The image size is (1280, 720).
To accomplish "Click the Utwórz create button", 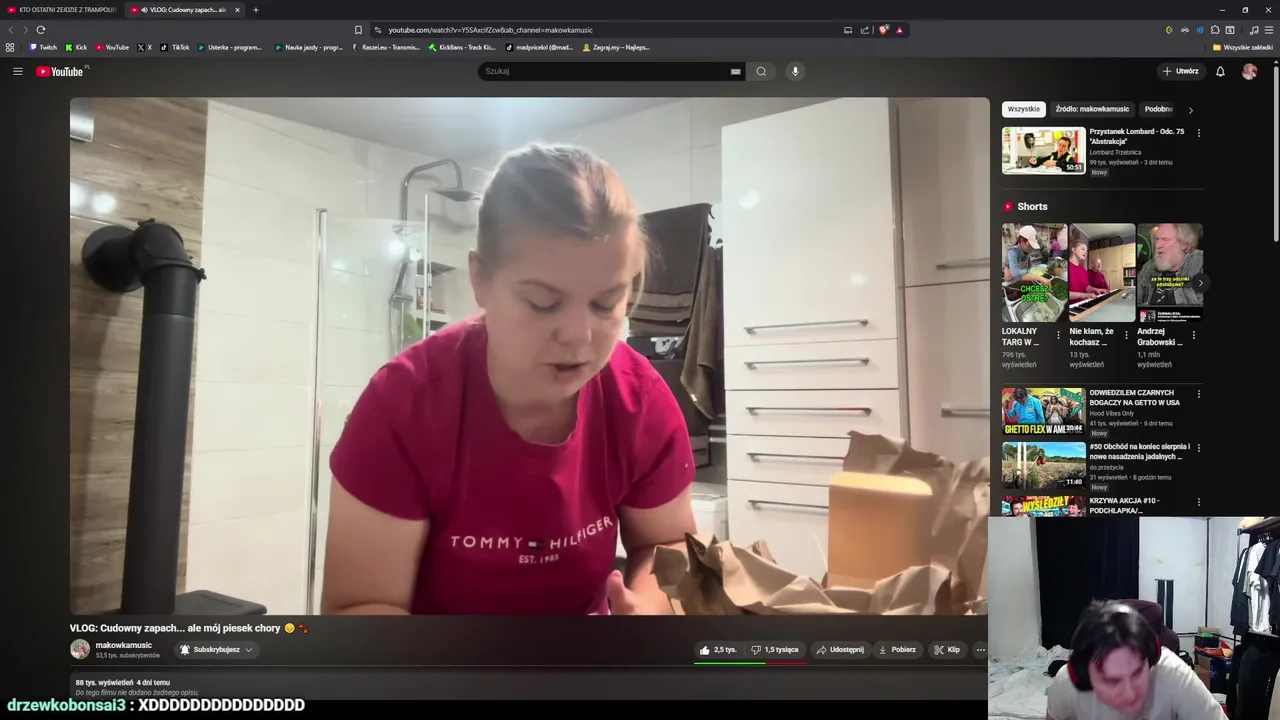I will (x=1180, y=71).
